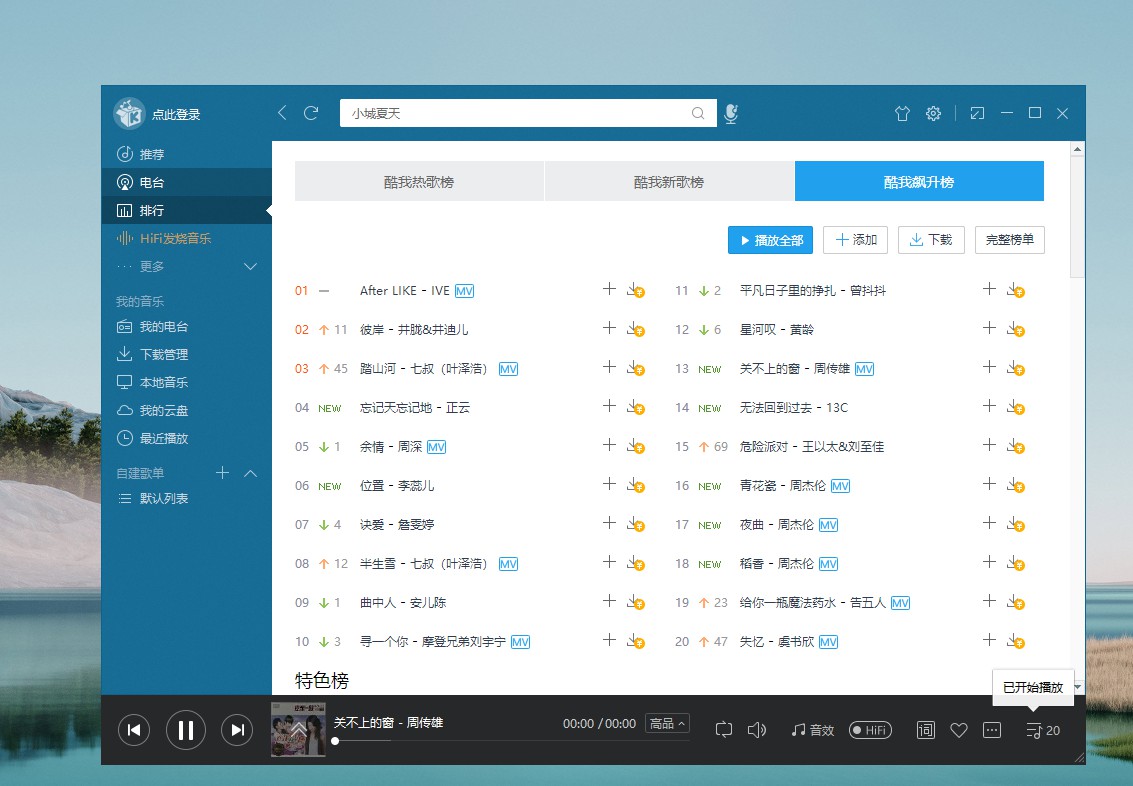Open 我的电台 in the sidebar
This screenshot has width=1133, height=786.
point(186,327)
